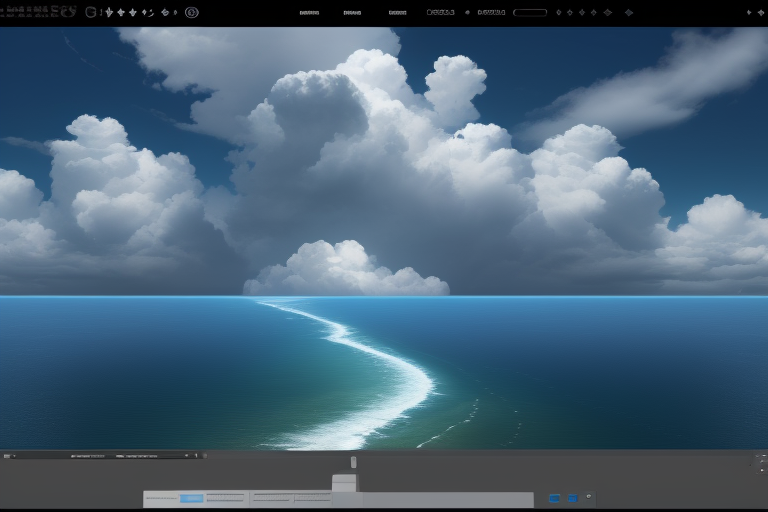The height and width of the screenshot is (512, 768).
Task: Select the first diamond icon after the title
Action: point(109,13)
